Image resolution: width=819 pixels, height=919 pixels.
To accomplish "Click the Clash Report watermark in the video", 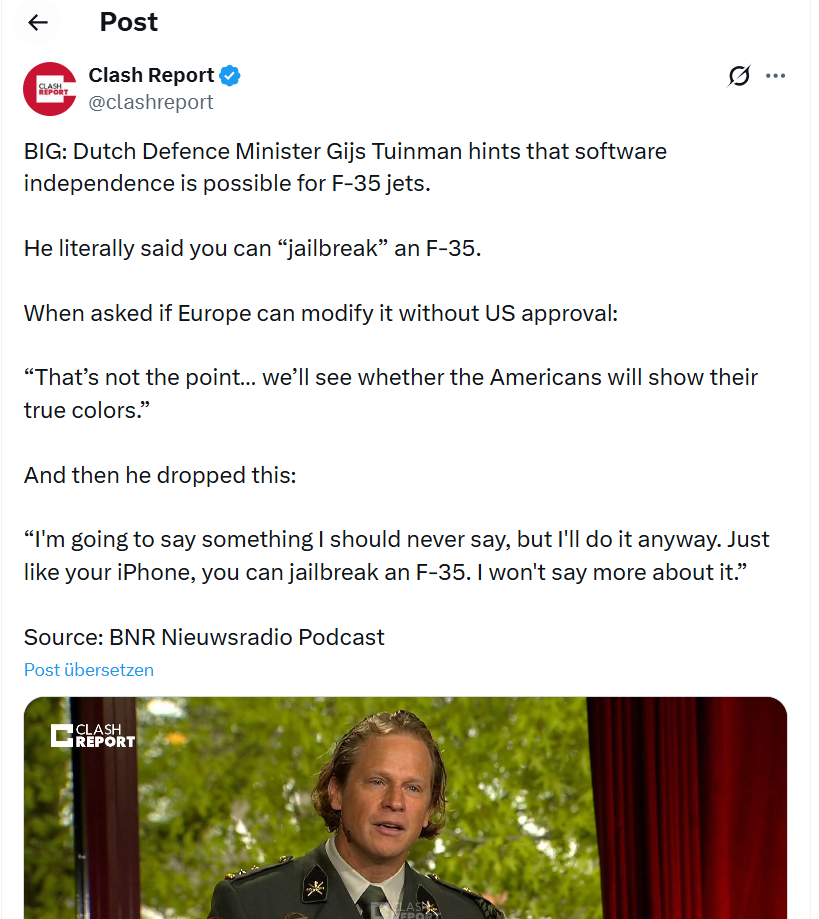I will 93,736.
